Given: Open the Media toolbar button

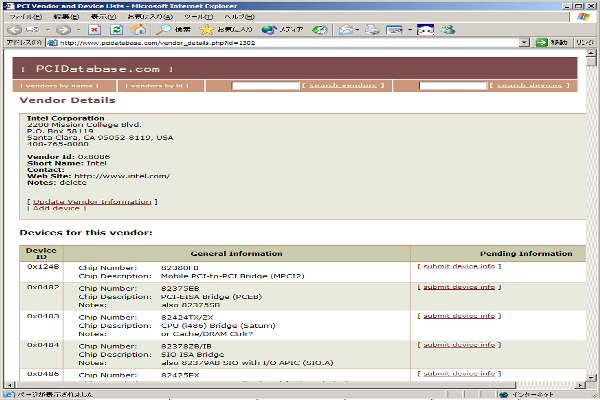Looking at the screenshot, I should click(x=282, y=29).
